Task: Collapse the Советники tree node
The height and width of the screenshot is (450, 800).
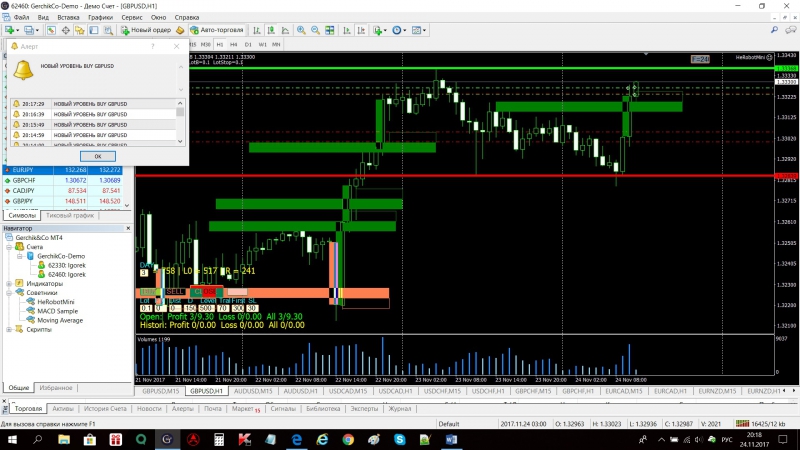Action: click(x=9, y=293)
